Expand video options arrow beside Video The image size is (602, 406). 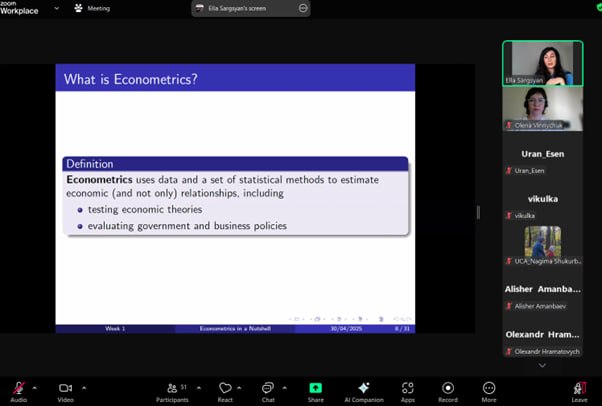tap(84, 388)
